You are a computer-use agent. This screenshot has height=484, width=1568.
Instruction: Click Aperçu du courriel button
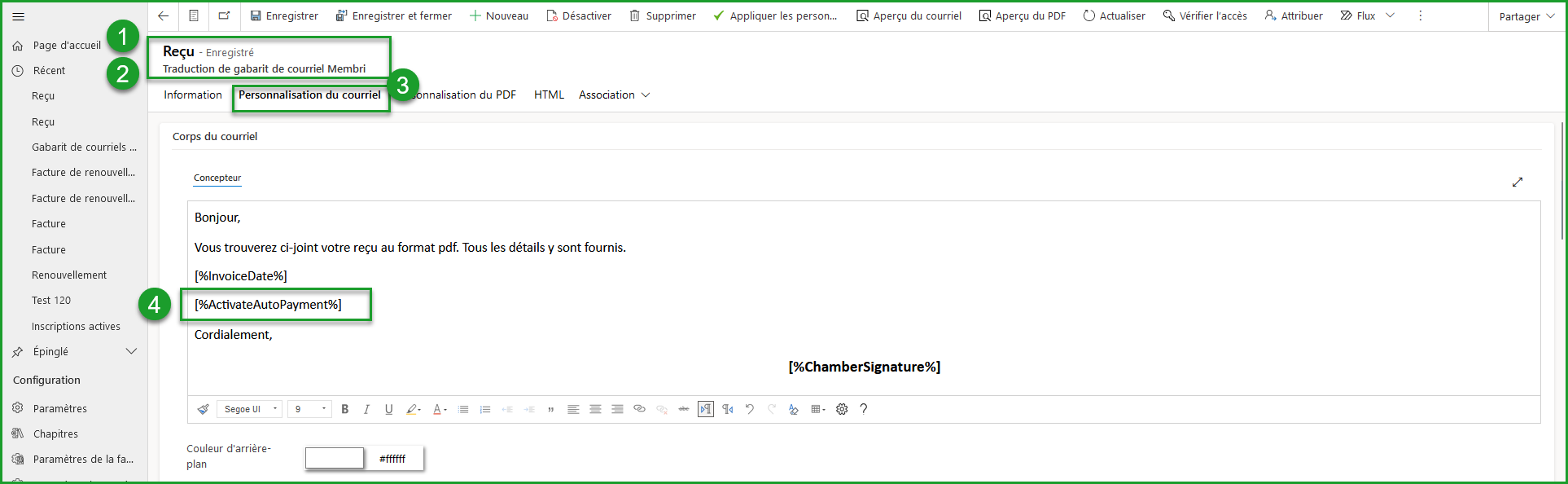[909, 15]
